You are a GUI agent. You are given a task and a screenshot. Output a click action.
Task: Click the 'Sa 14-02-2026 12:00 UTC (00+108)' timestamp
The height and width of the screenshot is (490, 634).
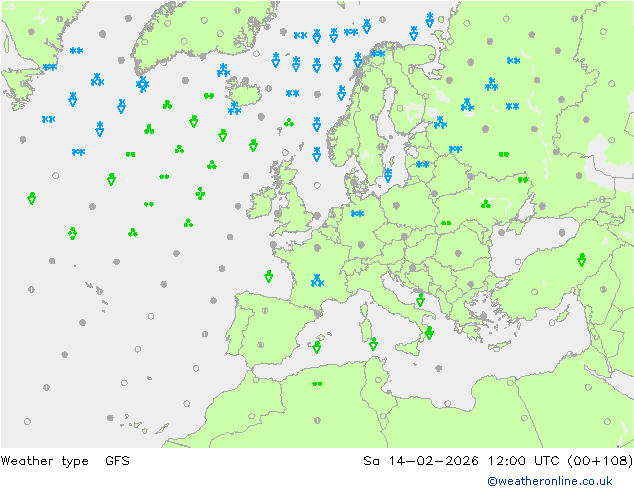(498, 461)
